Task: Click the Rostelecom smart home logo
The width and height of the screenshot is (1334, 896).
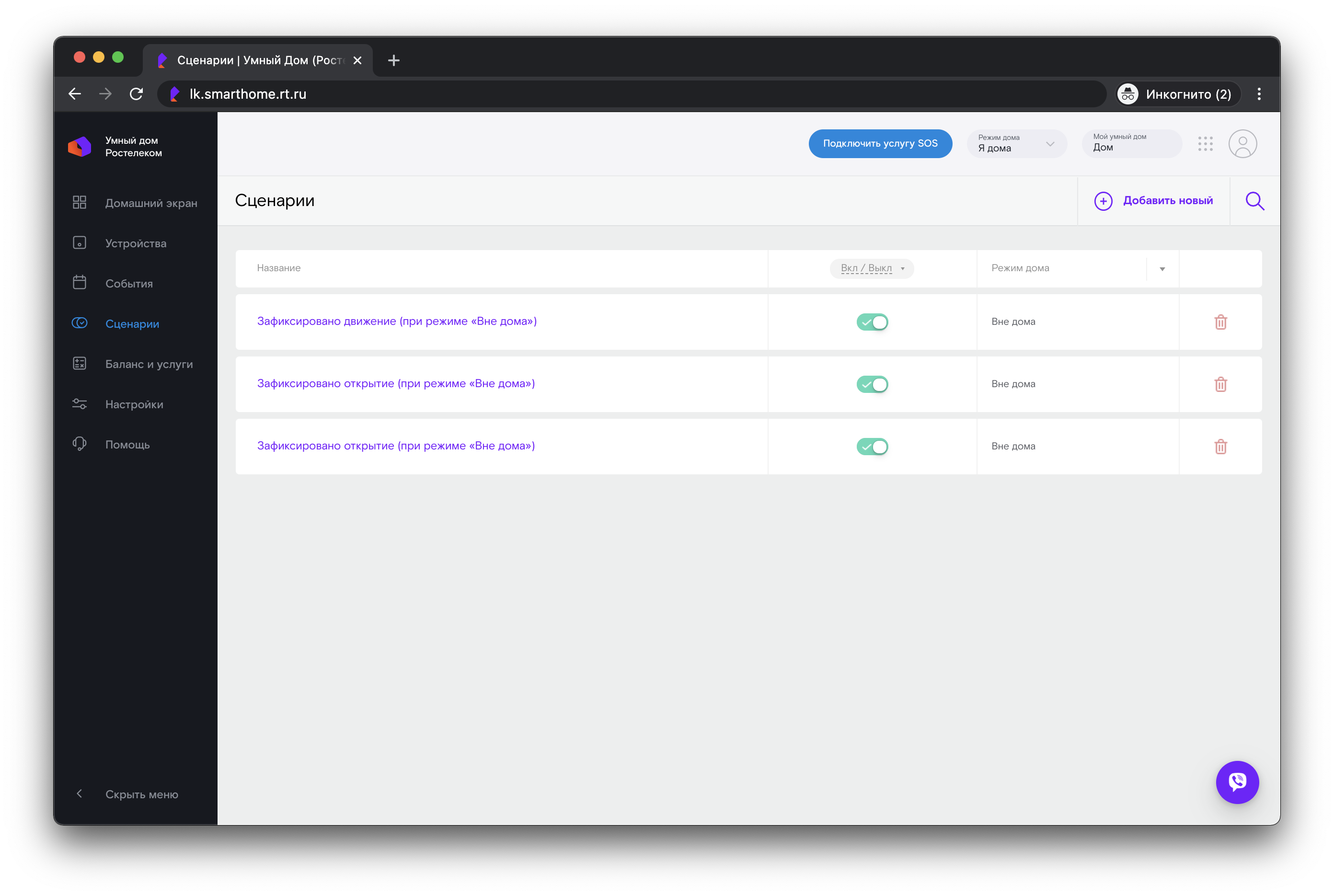Action: point(80,147)
